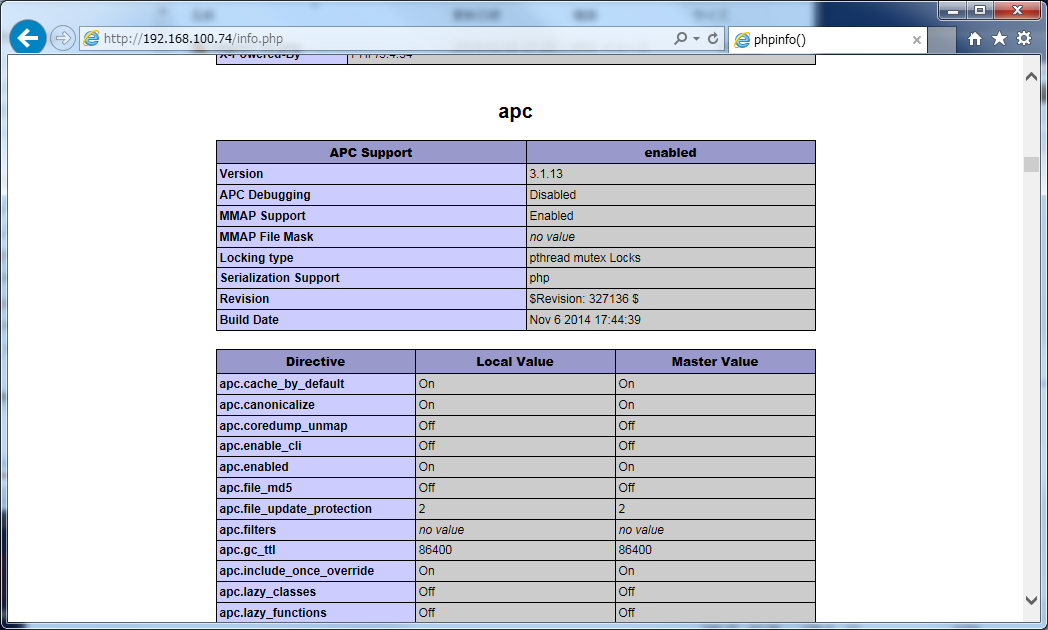This screenshot has width=1048, height=630.
Task: Click the scrollbar up arrow
Action: (x=1031, y=76)
